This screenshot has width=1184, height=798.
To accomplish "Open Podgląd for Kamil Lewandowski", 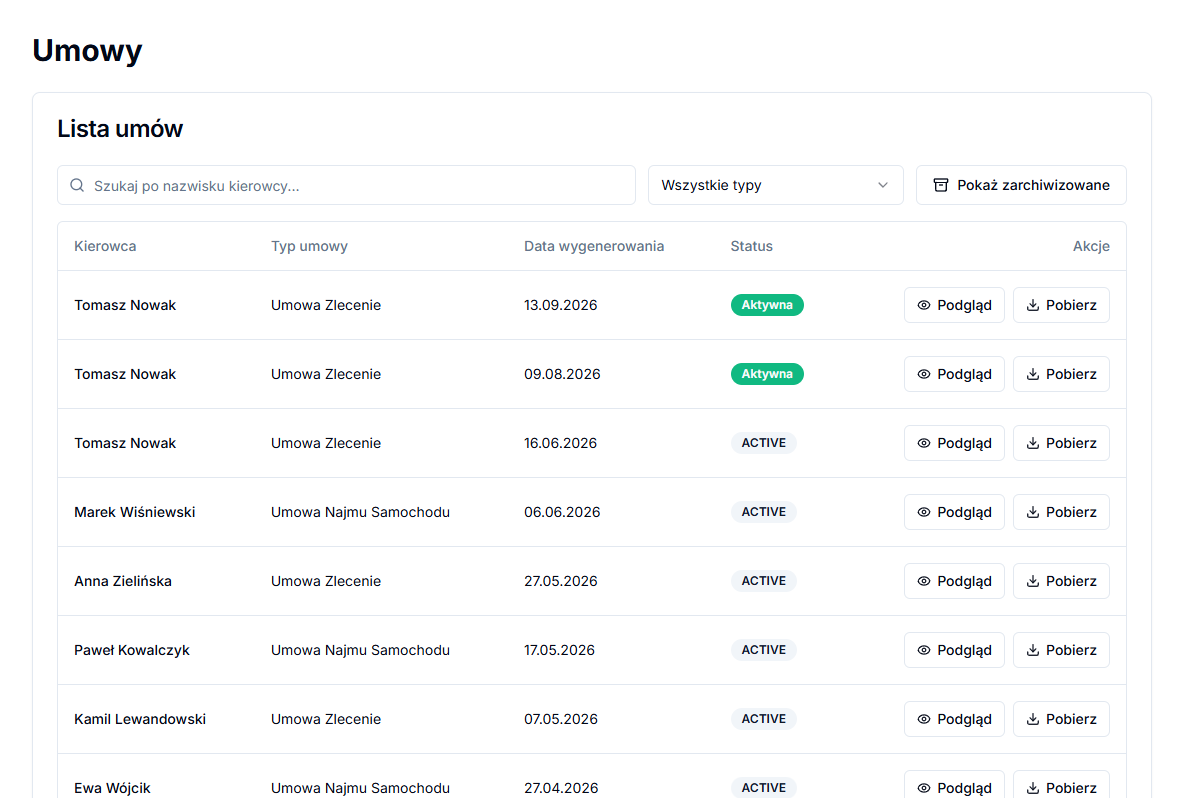I will [x=954, y=719].
